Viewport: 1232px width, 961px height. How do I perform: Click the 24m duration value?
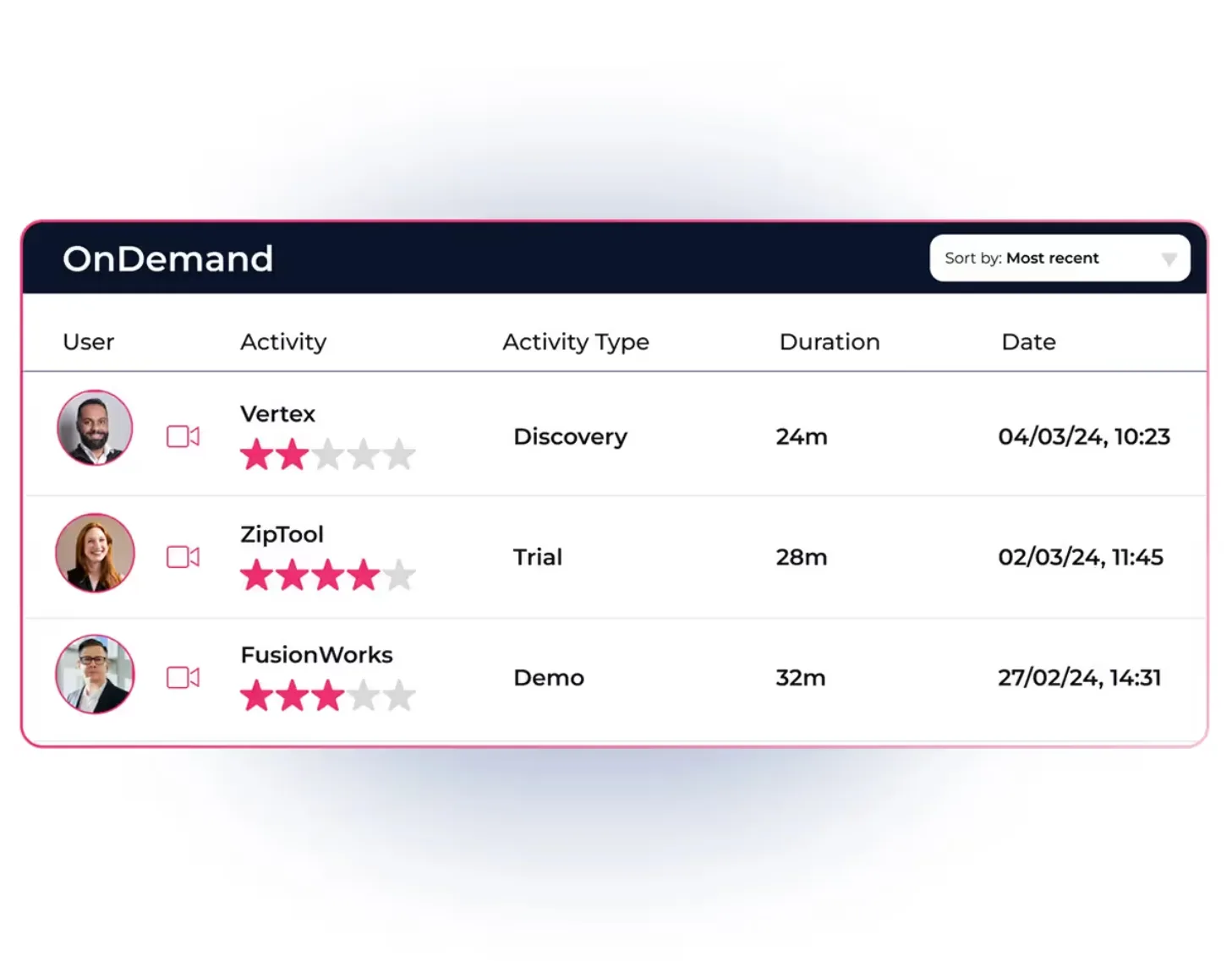(802, 437)
